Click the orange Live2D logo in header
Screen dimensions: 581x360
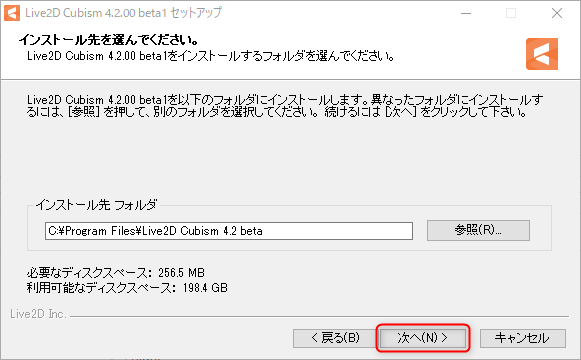542,54
